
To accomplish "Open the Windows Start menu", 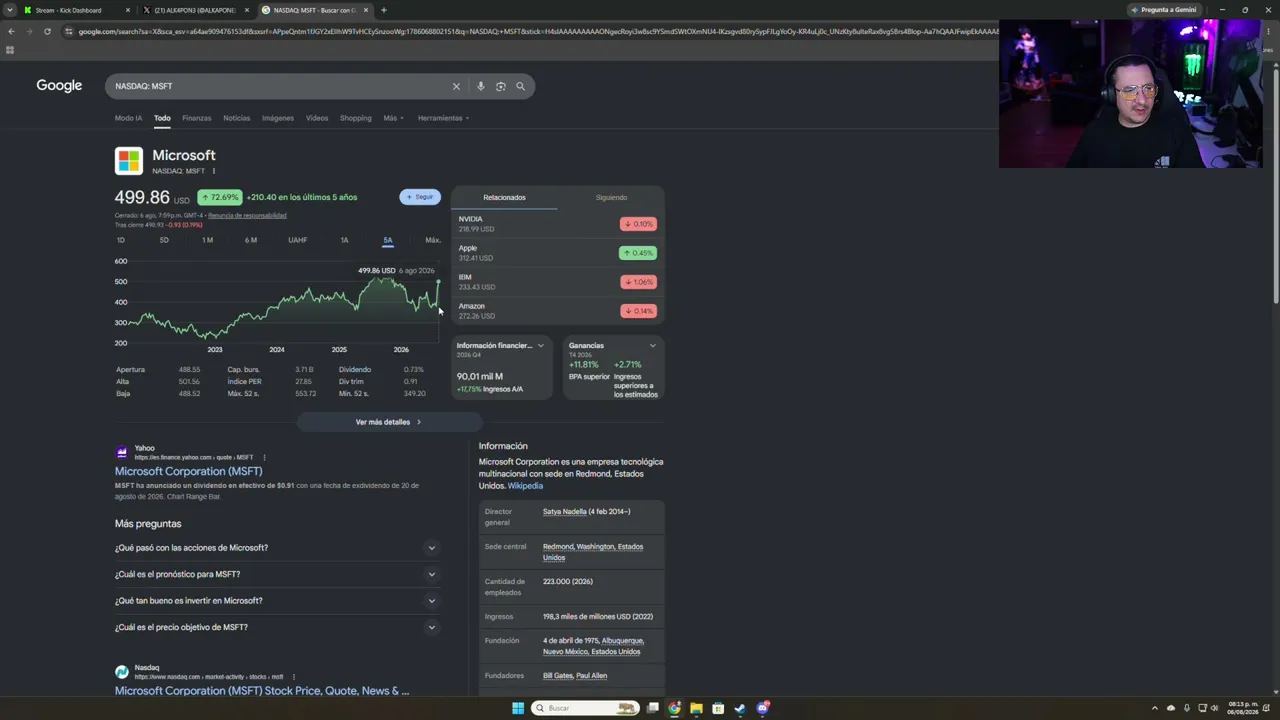I will click(x=517, y=708).
